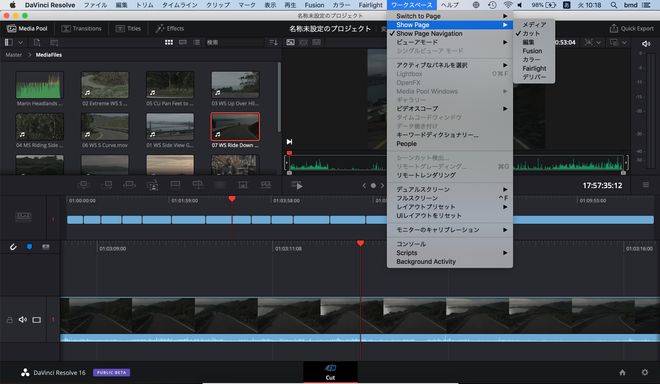The image size is (660, 384).
Task: Open the Titles panel
Action: tap(128, 29)
